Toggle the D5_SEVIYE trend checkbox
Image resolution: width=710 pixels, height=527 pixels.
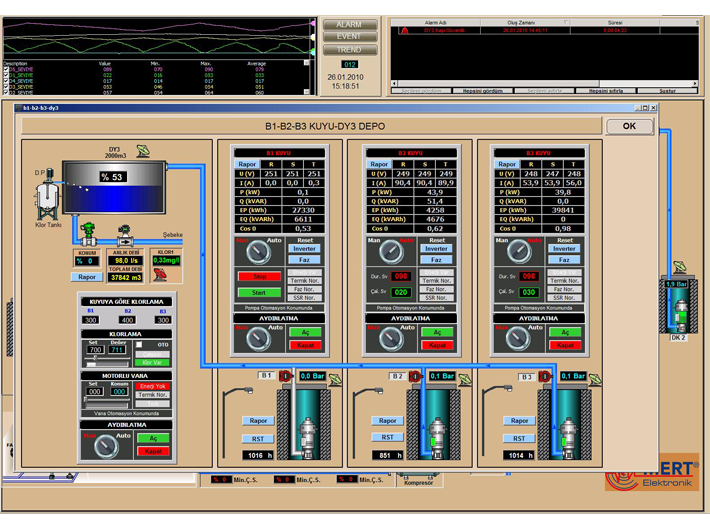6,70
